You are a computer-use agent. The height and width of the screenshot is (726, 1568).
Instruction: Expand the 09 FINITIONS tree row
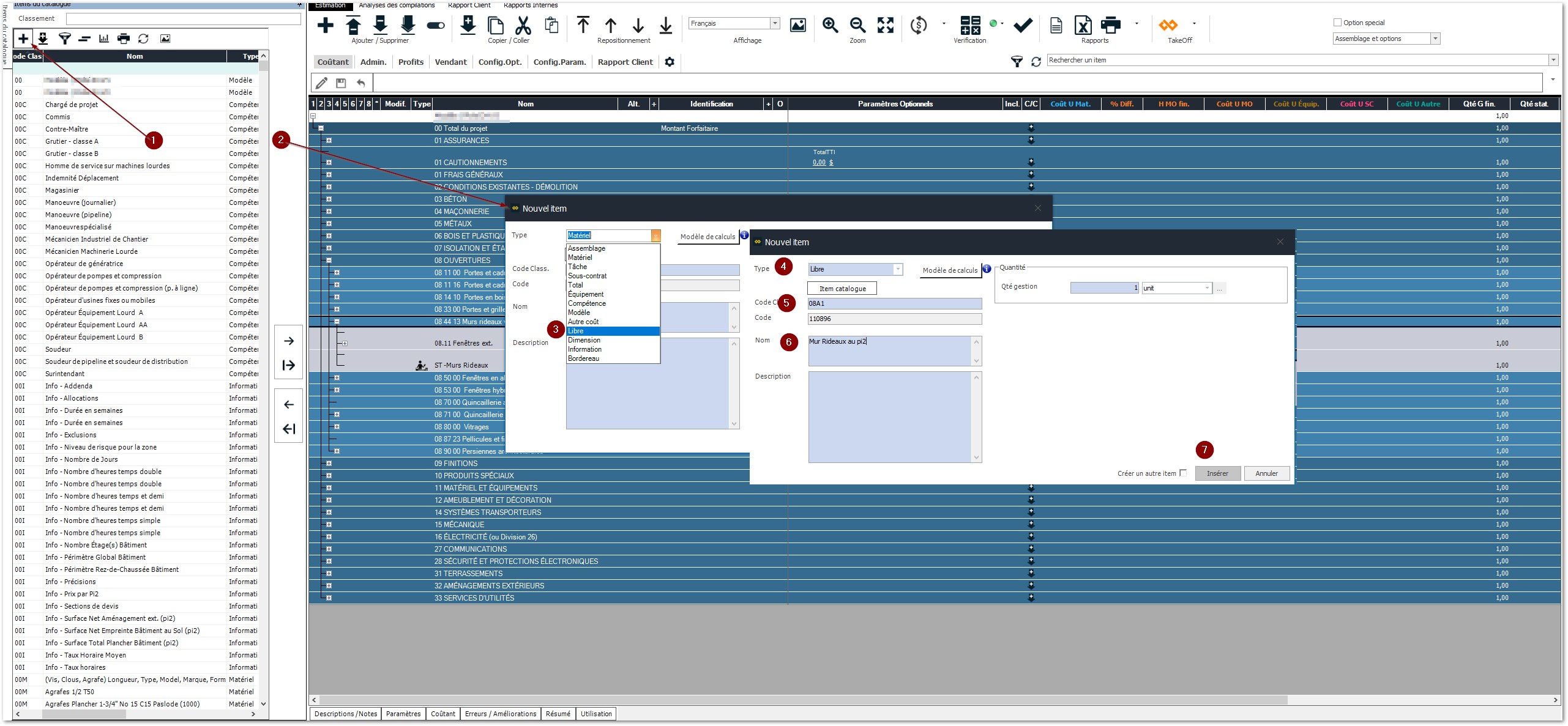pos(329,464)
